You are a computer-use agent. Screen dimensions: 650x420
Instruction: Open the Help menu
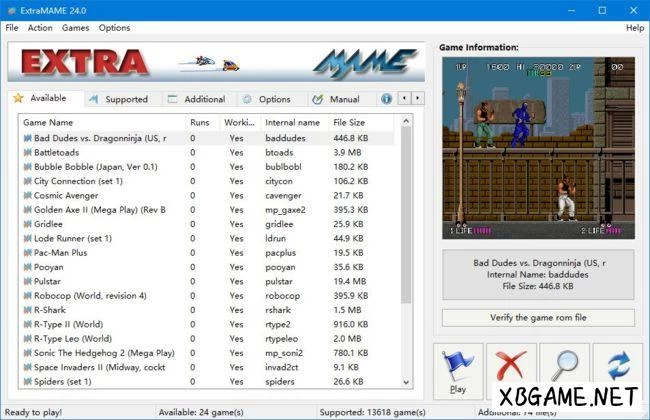pyautogui.click(x=634, y=28)
